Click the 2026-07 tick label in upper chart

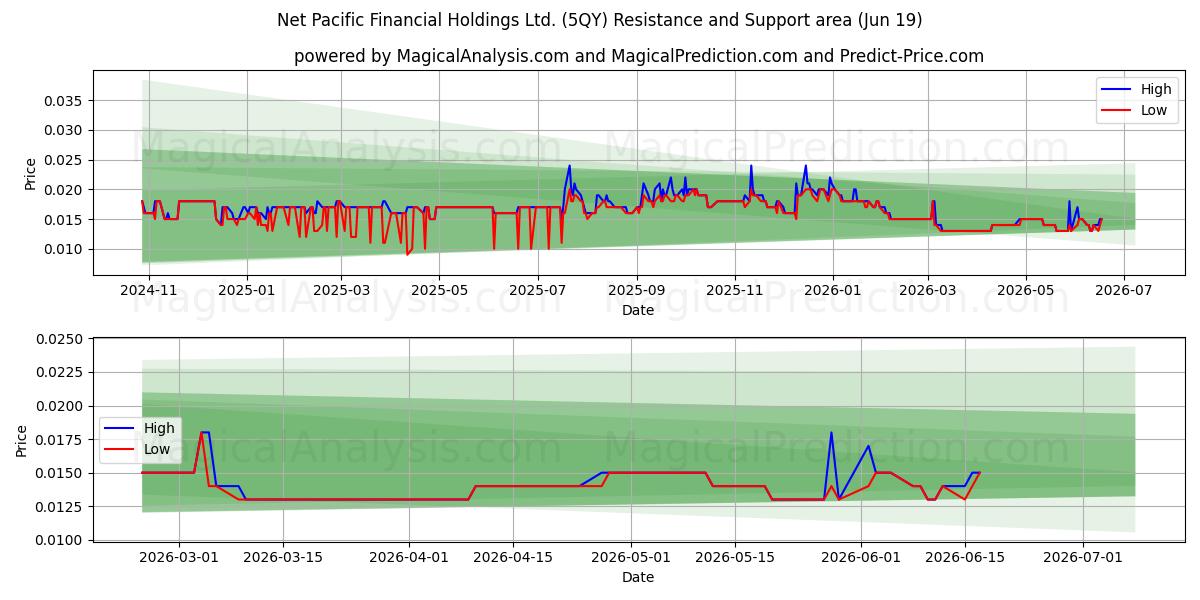click(1123, 290)
